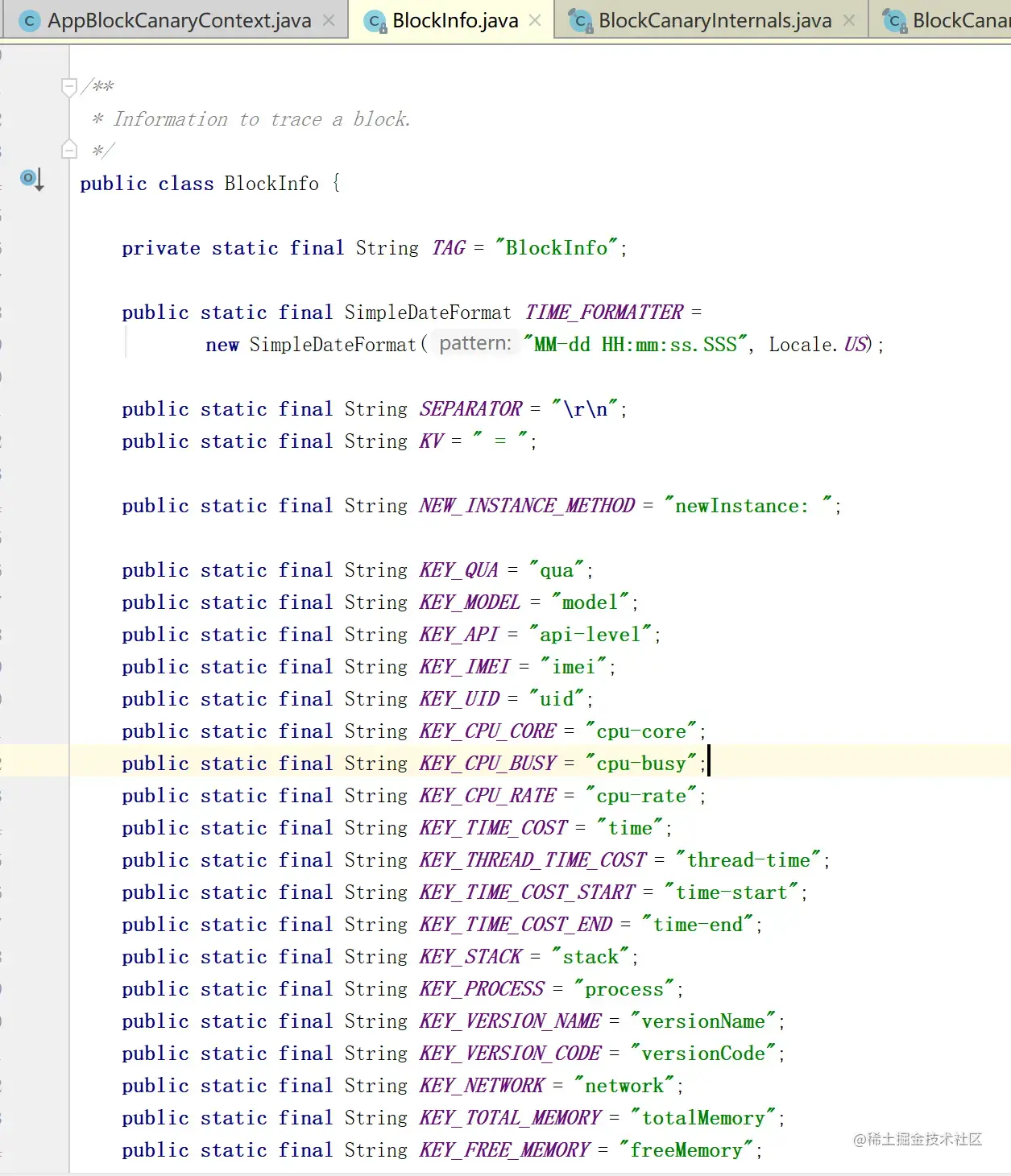Click the locked class icon on BlockCanaryInternals.java tab
Screen dimensions: 1011x1176
click(x=580, y=20)
